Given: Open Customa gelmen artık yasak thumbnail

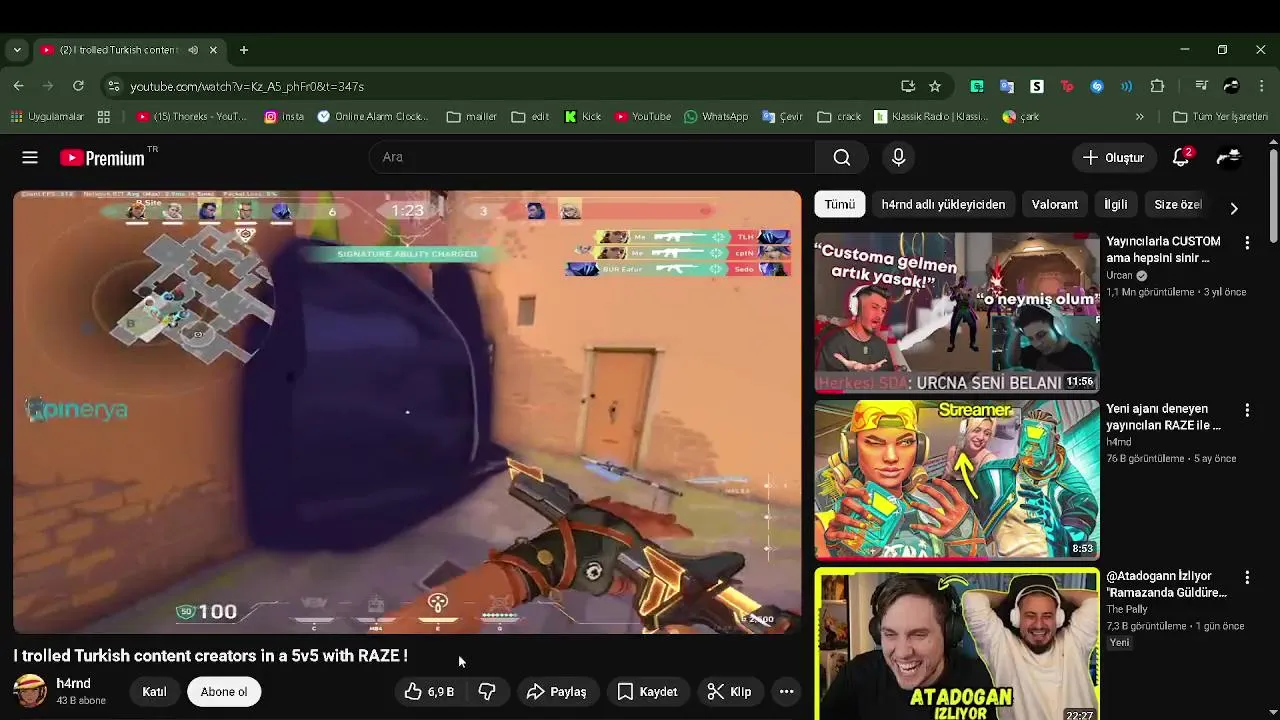Looking at the screenshot, I should tap(957, 314).
